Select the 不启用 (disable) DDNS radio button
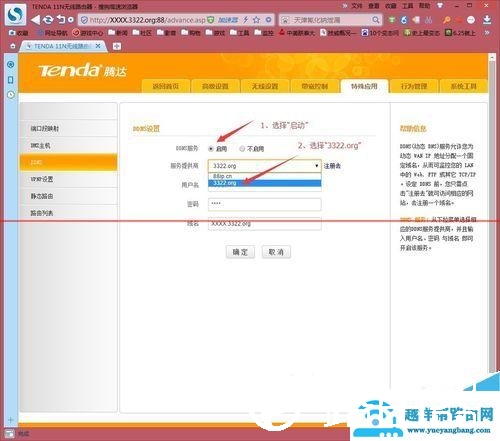 point(242,149)
